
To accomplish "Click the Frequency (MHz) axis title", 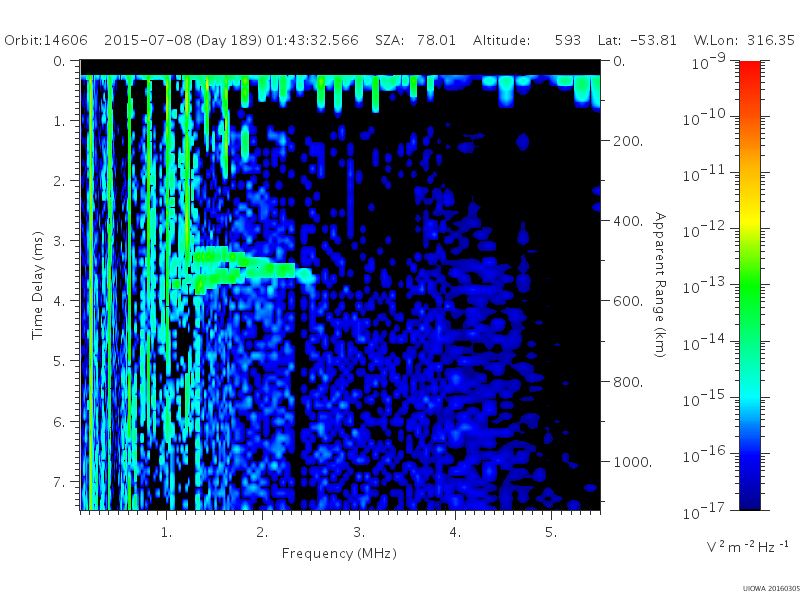I will [339, 554].
